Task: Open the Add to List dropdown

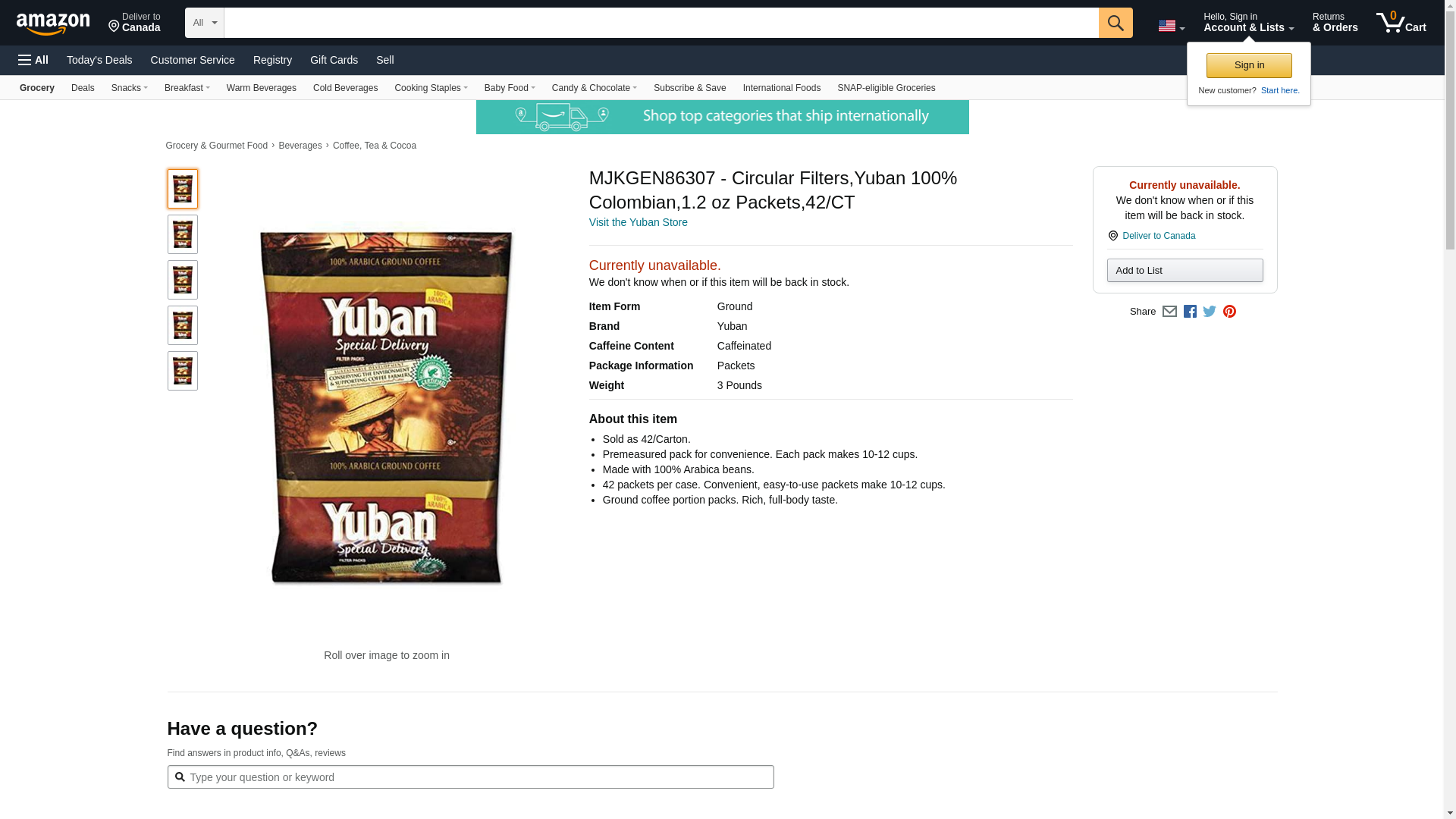Action: click(x=1185, y=271)
